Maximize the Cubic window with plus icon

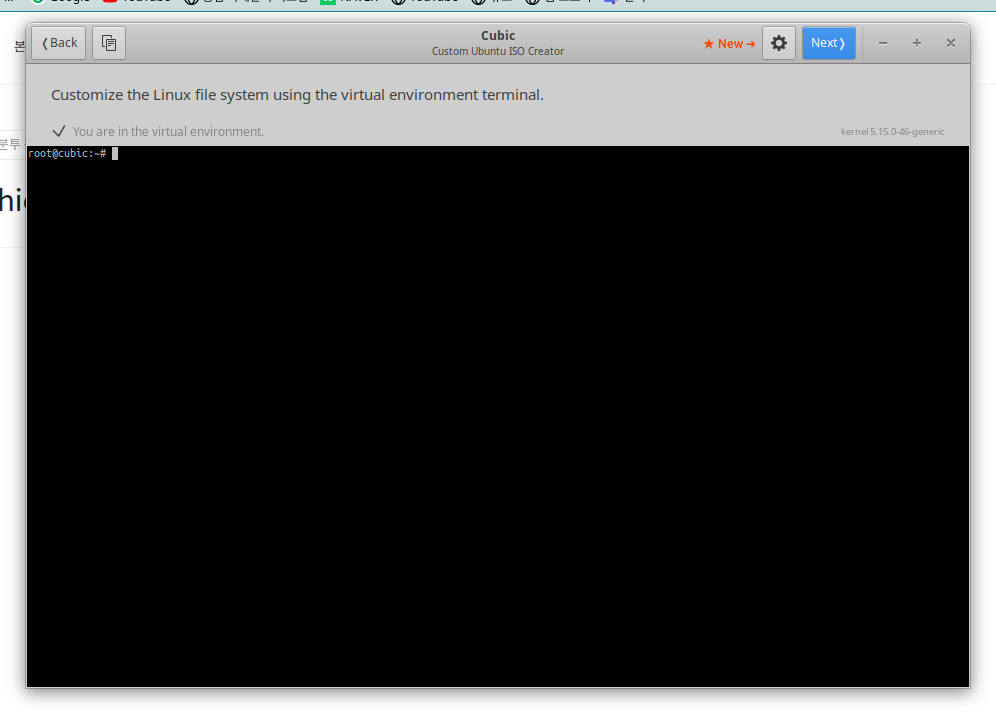[917, 43]
